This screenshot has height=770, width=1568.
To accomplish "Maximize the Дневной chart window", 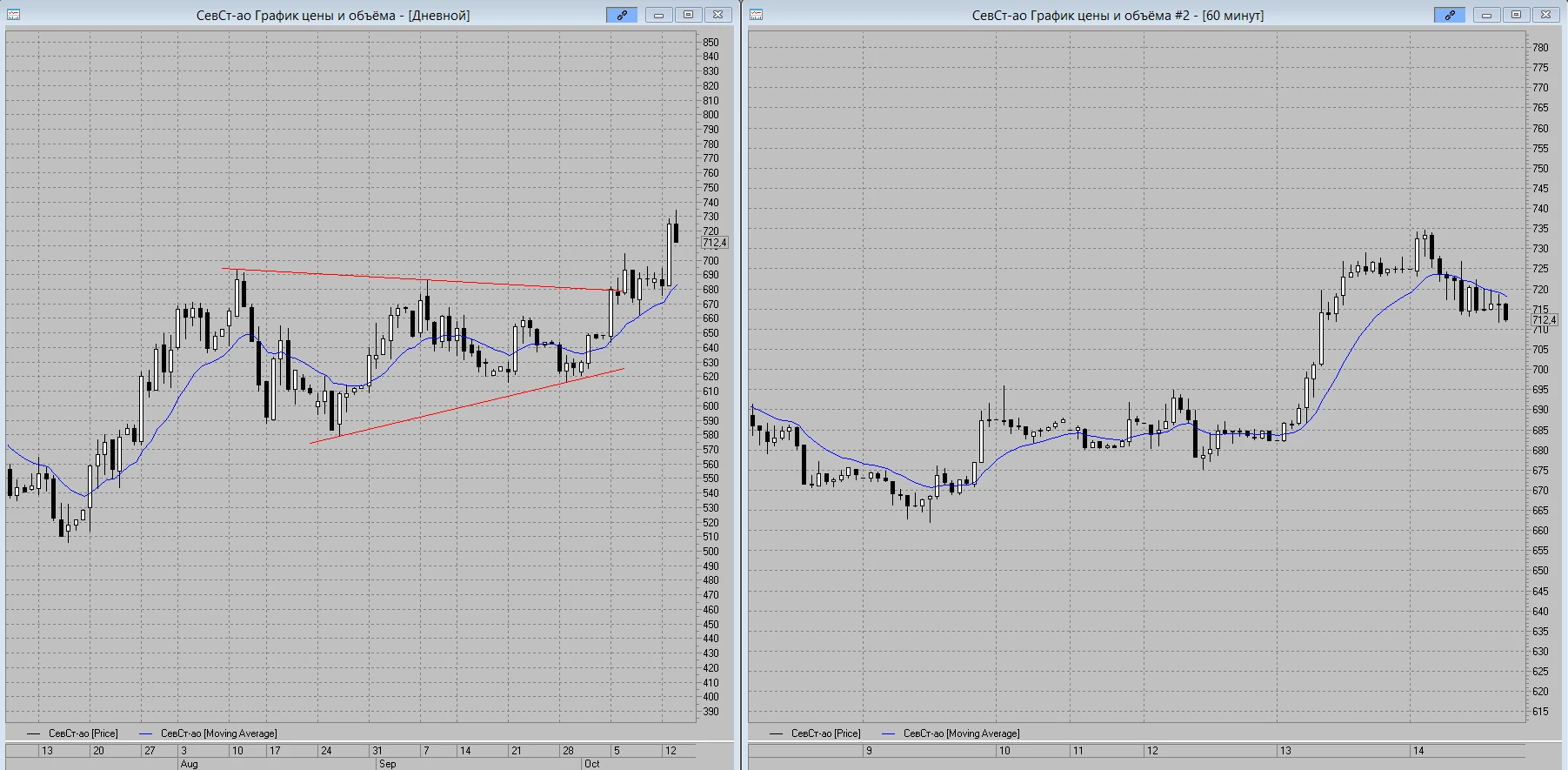I will pos(689,15).
